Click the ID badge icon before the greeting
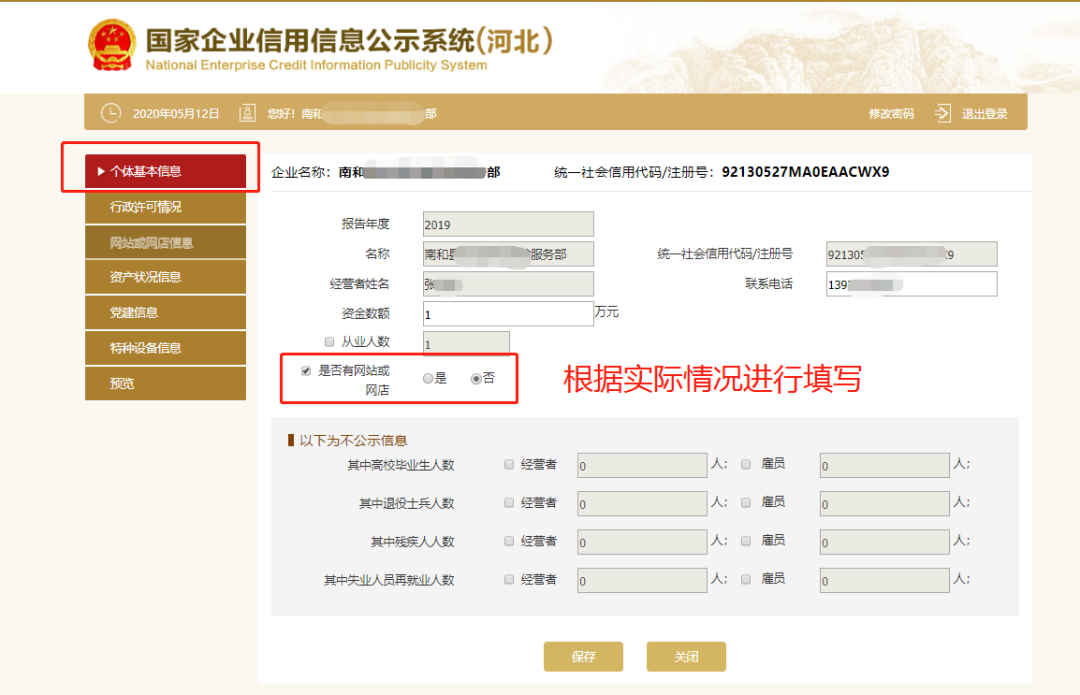The width and height of the screenshot is (1080, 695). pyautogui.click(x=246, y=113)
